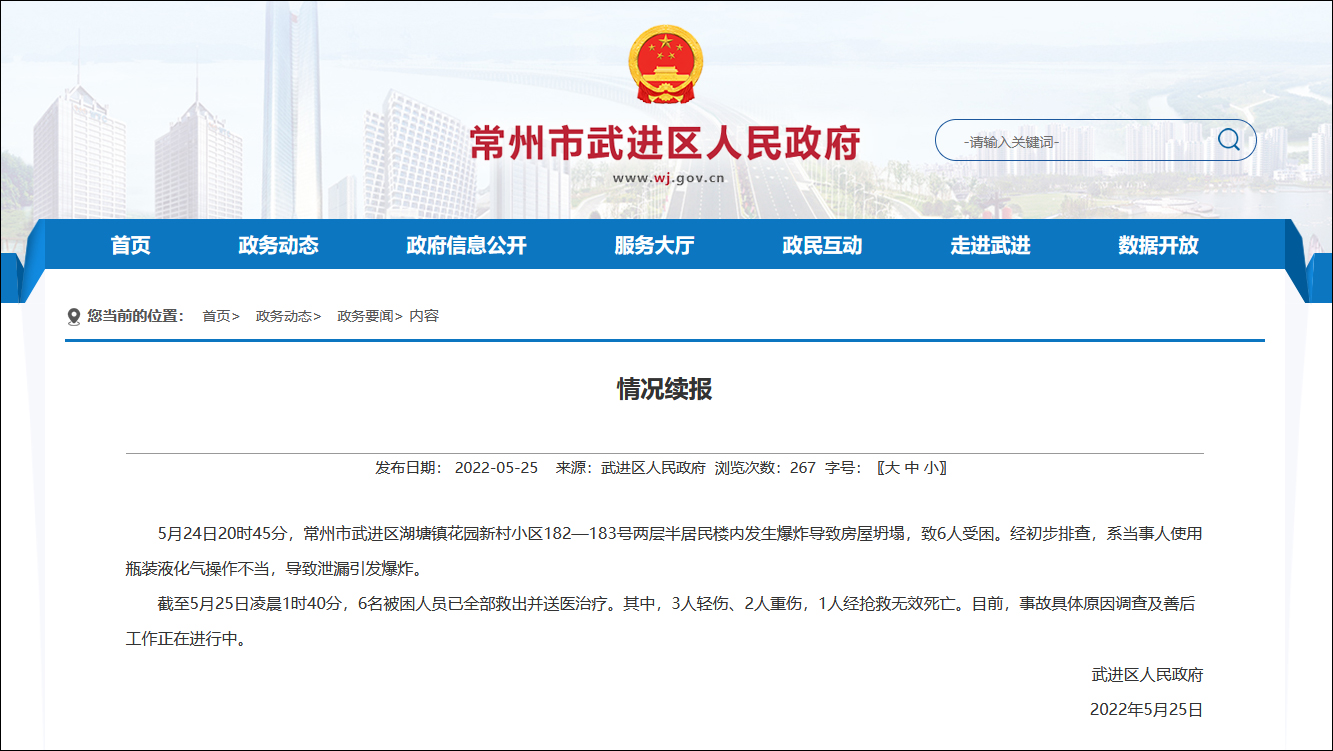Image resolution: width=1333 pixels, height=751 pixels.
Task: Click the 您当前的位置 label
Action: [136, 316]
